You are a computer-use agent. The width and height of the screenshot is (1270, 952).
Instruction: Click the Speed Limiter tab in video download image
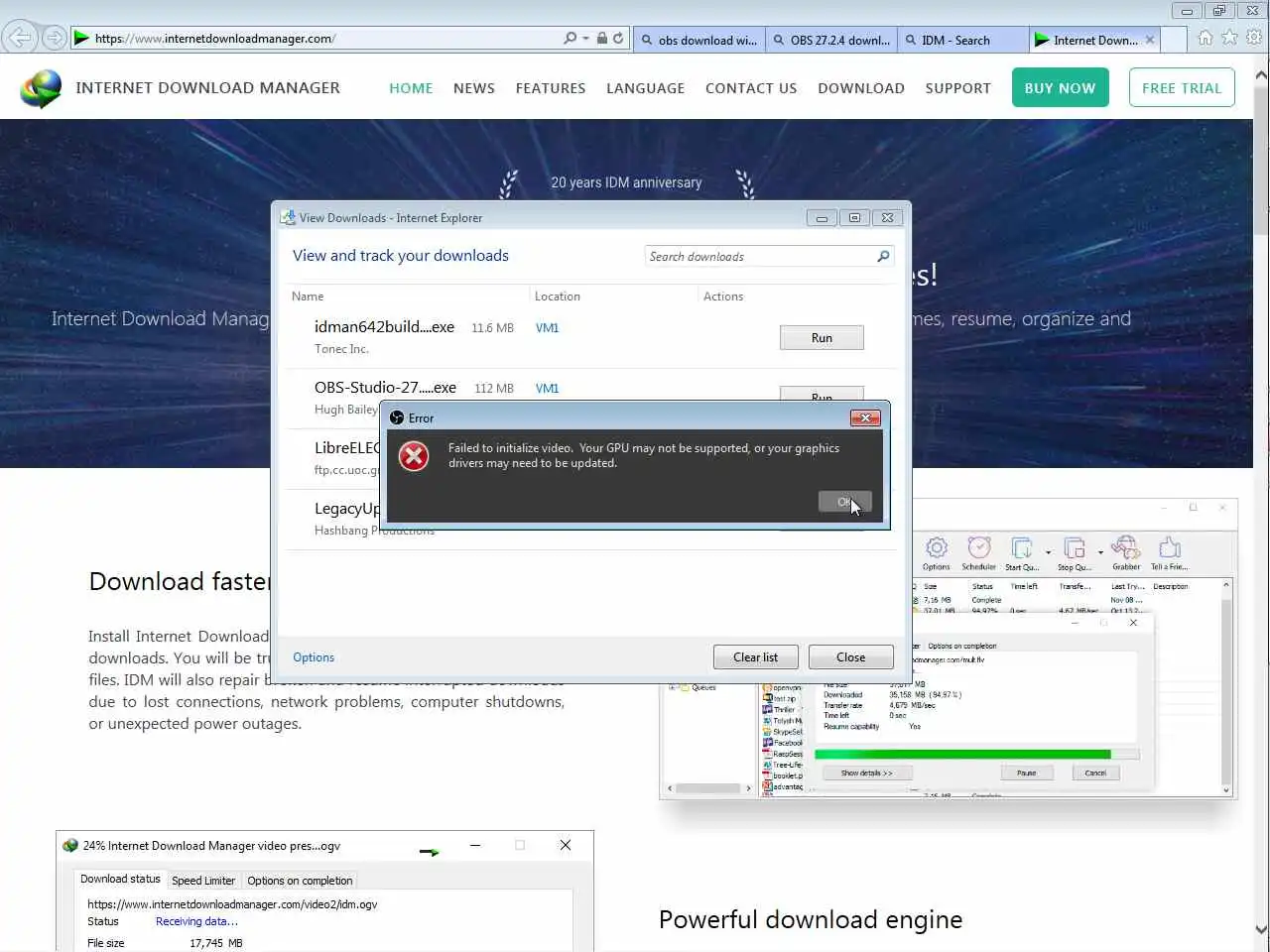point(203,881)
